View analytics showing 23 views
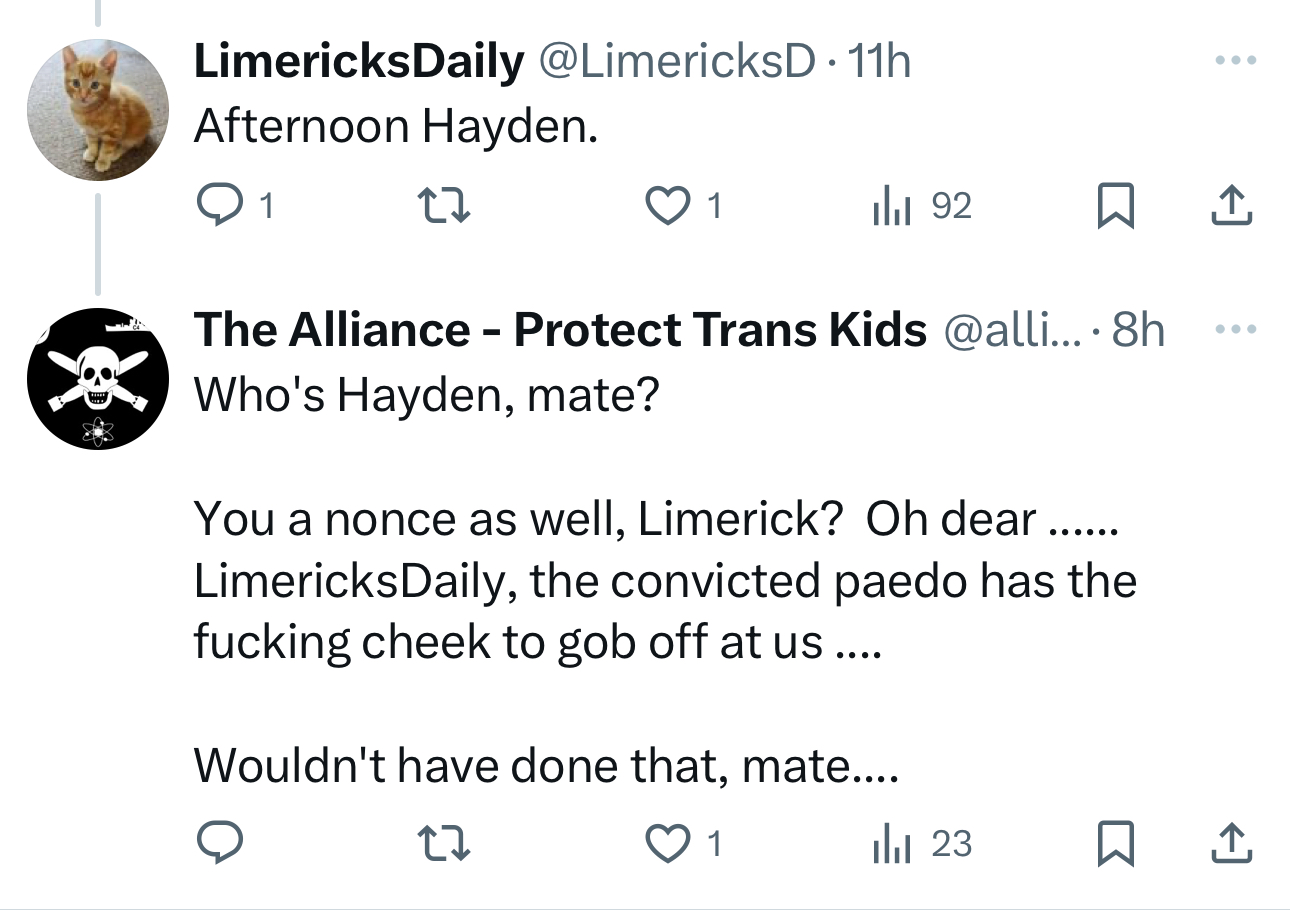Image resolution: width=1290 pixels, height=912 pixels. pyautogui.click(x=886, y=844)
